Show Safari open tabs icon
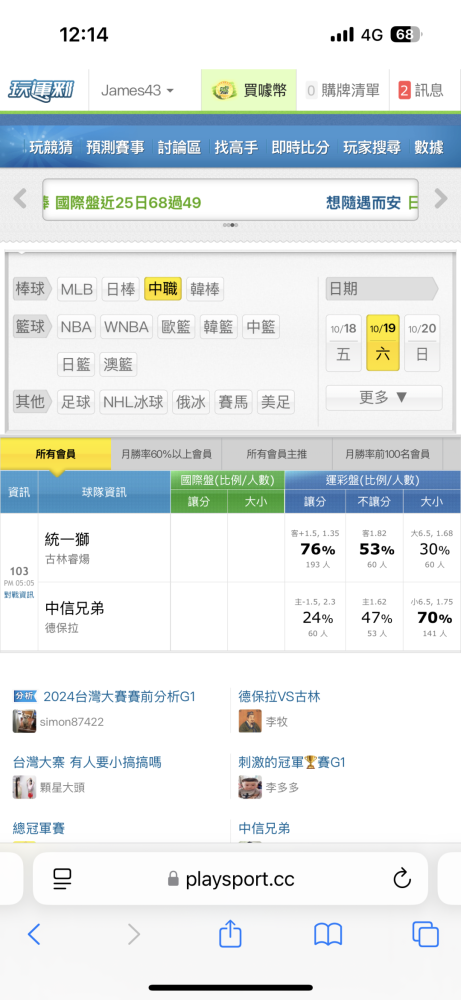The width and height of the screenshot is (461, 1000). [425, 934]
